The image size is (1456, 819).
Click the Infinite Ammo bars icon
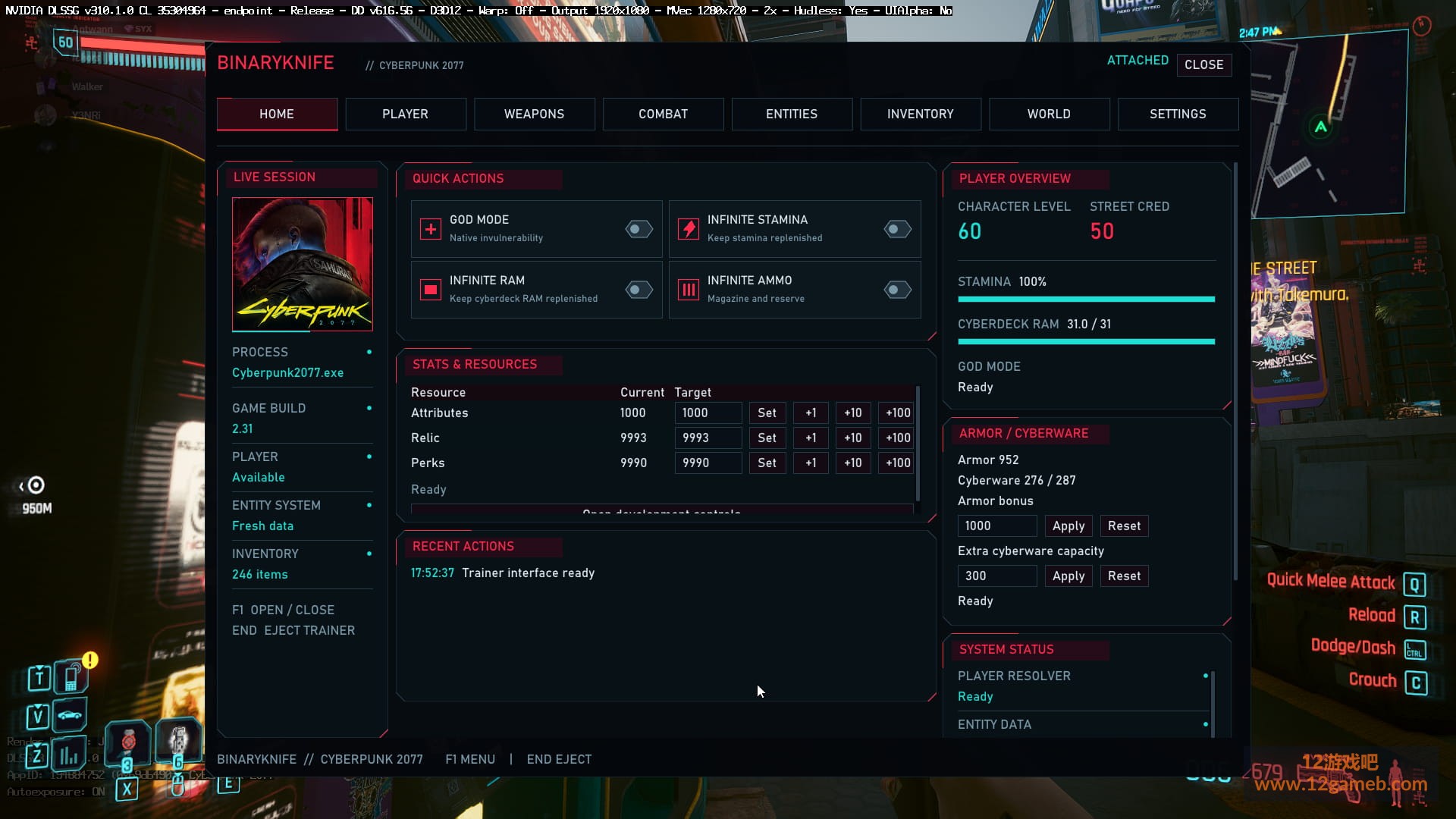689,290
